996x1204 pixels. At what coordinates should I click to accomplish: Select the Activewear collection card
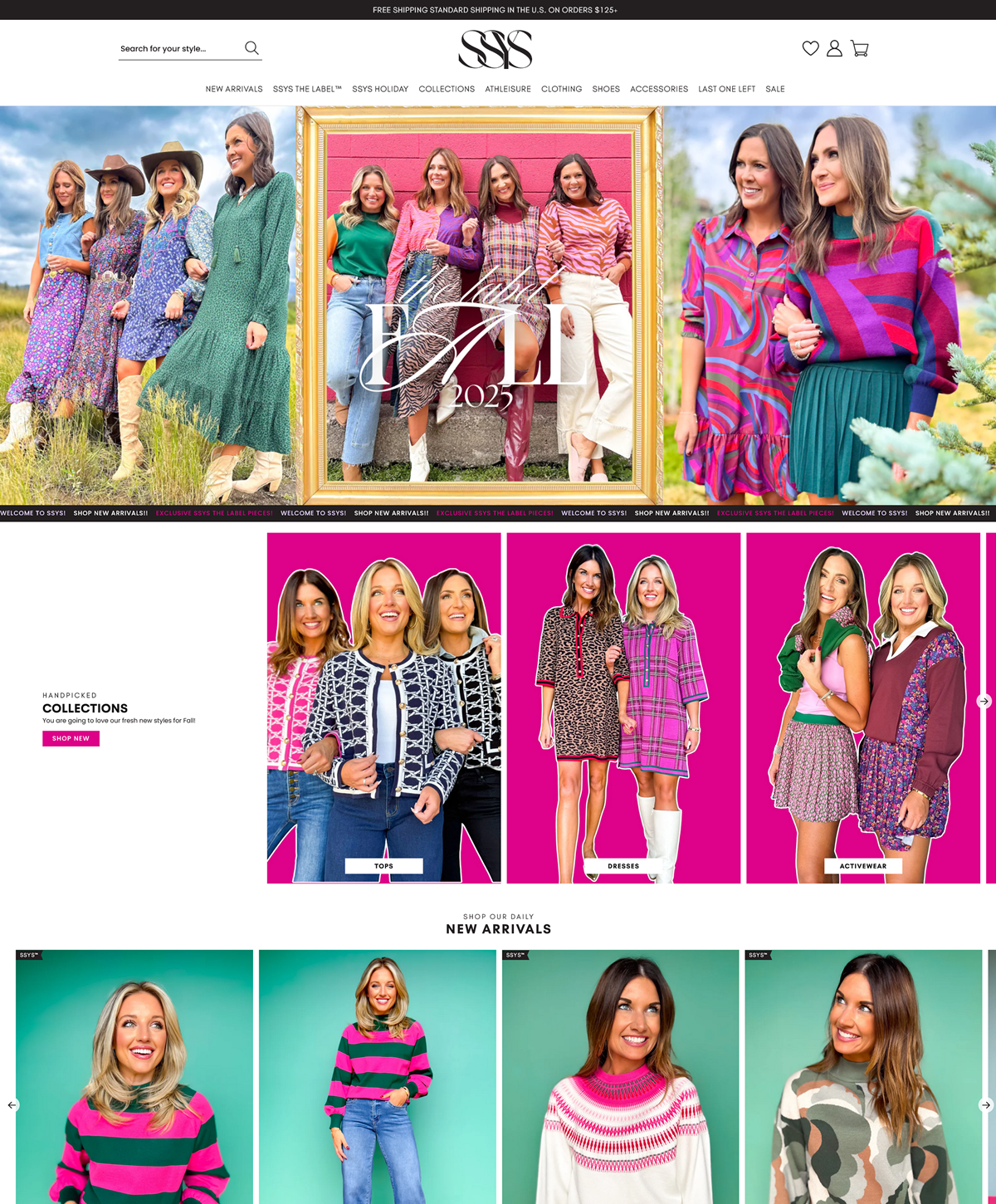coord(863,707)
